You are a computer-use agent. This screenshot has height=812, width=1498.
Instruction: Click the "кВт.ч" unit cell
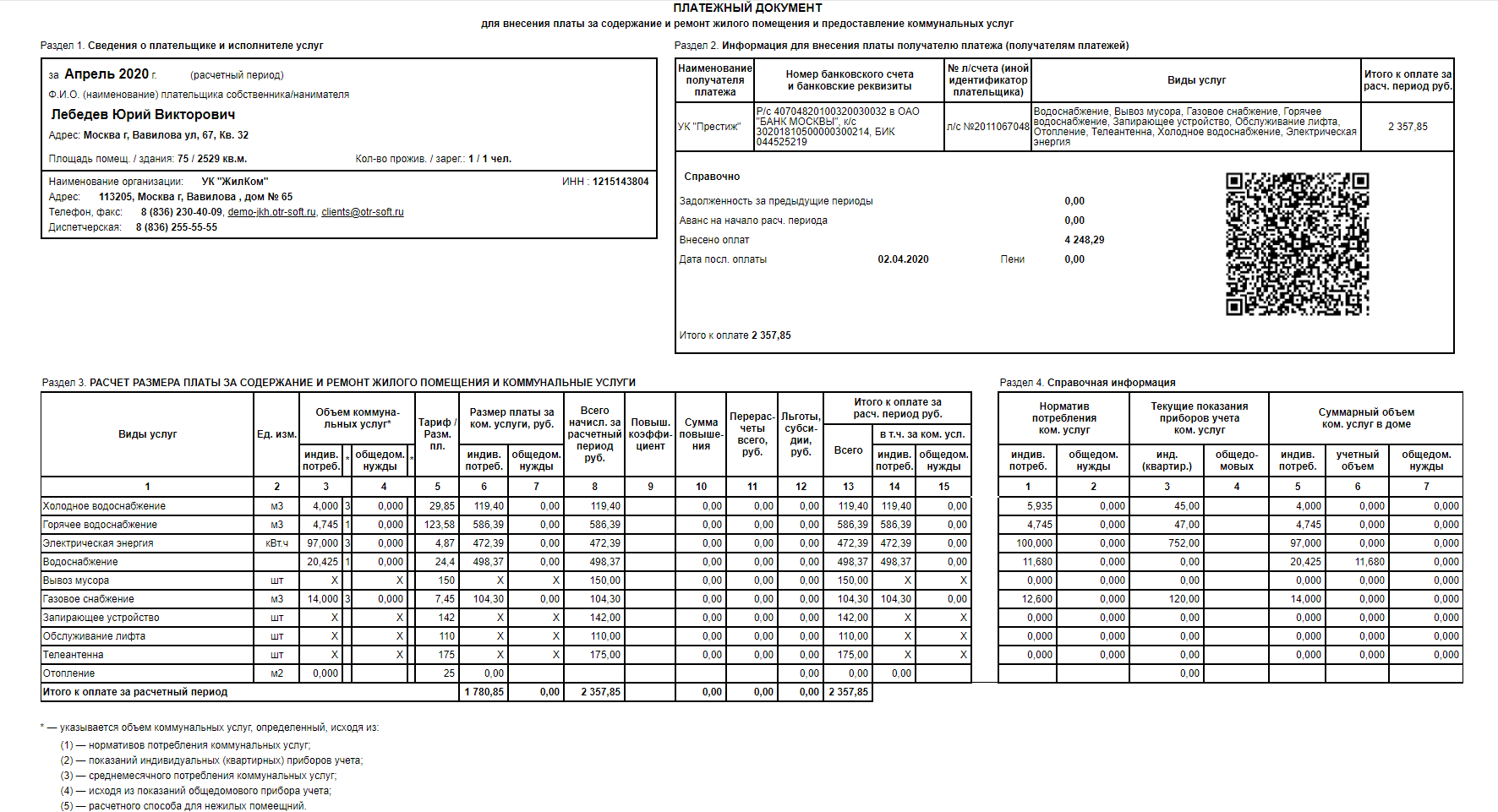click(276, 543)
